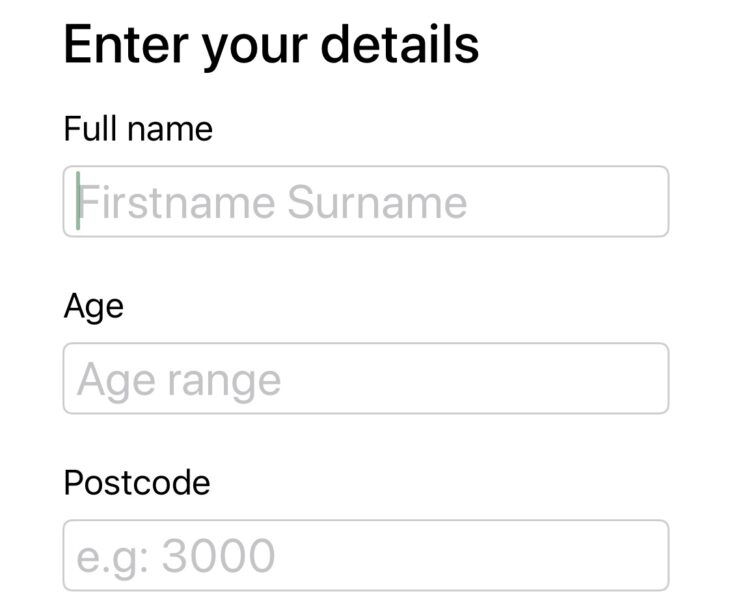Click the empty right side of Full name box
732x611 pixels.
pyautogui.click(x=580, y=202)
